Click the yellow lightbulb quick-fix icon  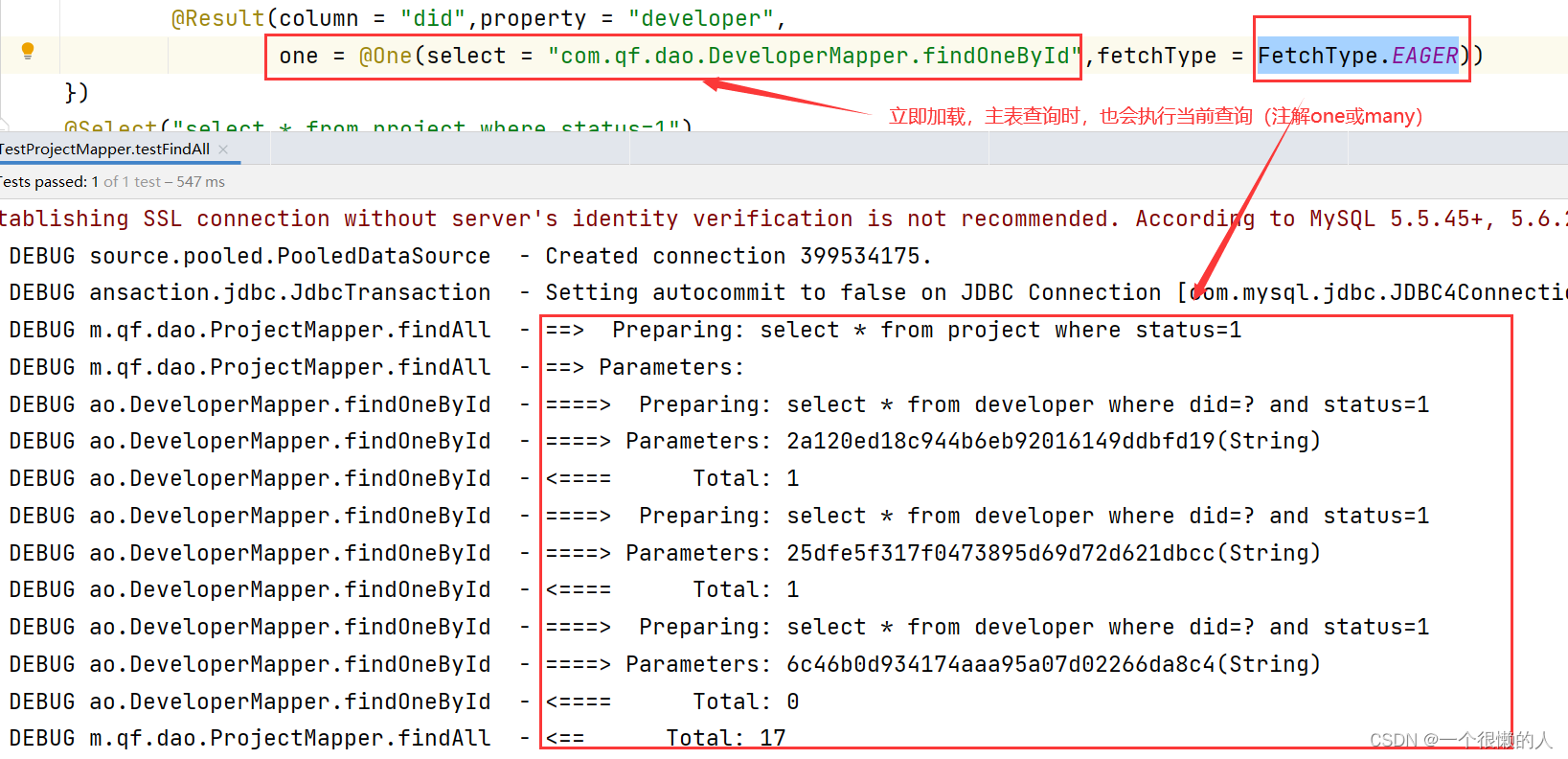click(28, 51)
